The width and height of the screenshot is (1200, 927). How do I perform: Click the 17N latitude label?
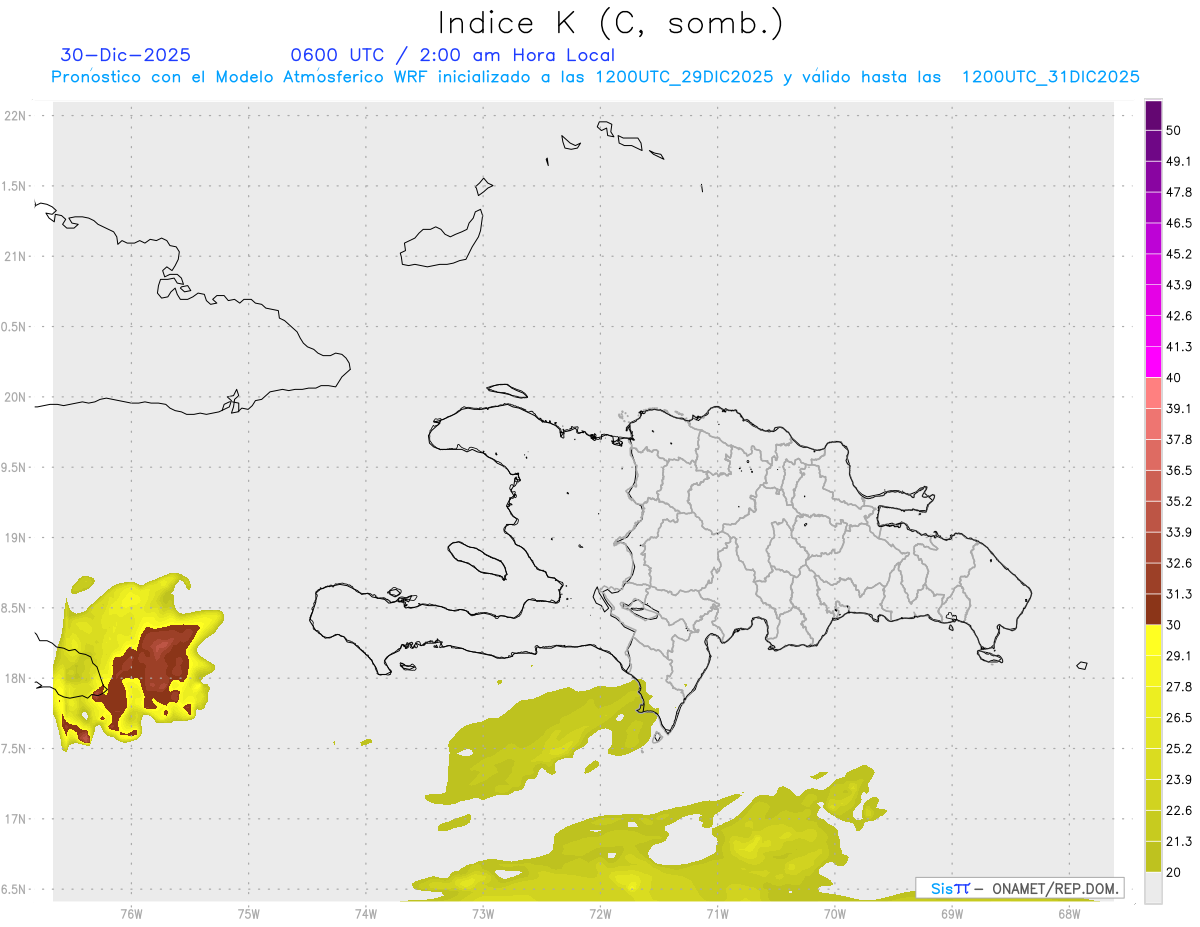(17, 819)
